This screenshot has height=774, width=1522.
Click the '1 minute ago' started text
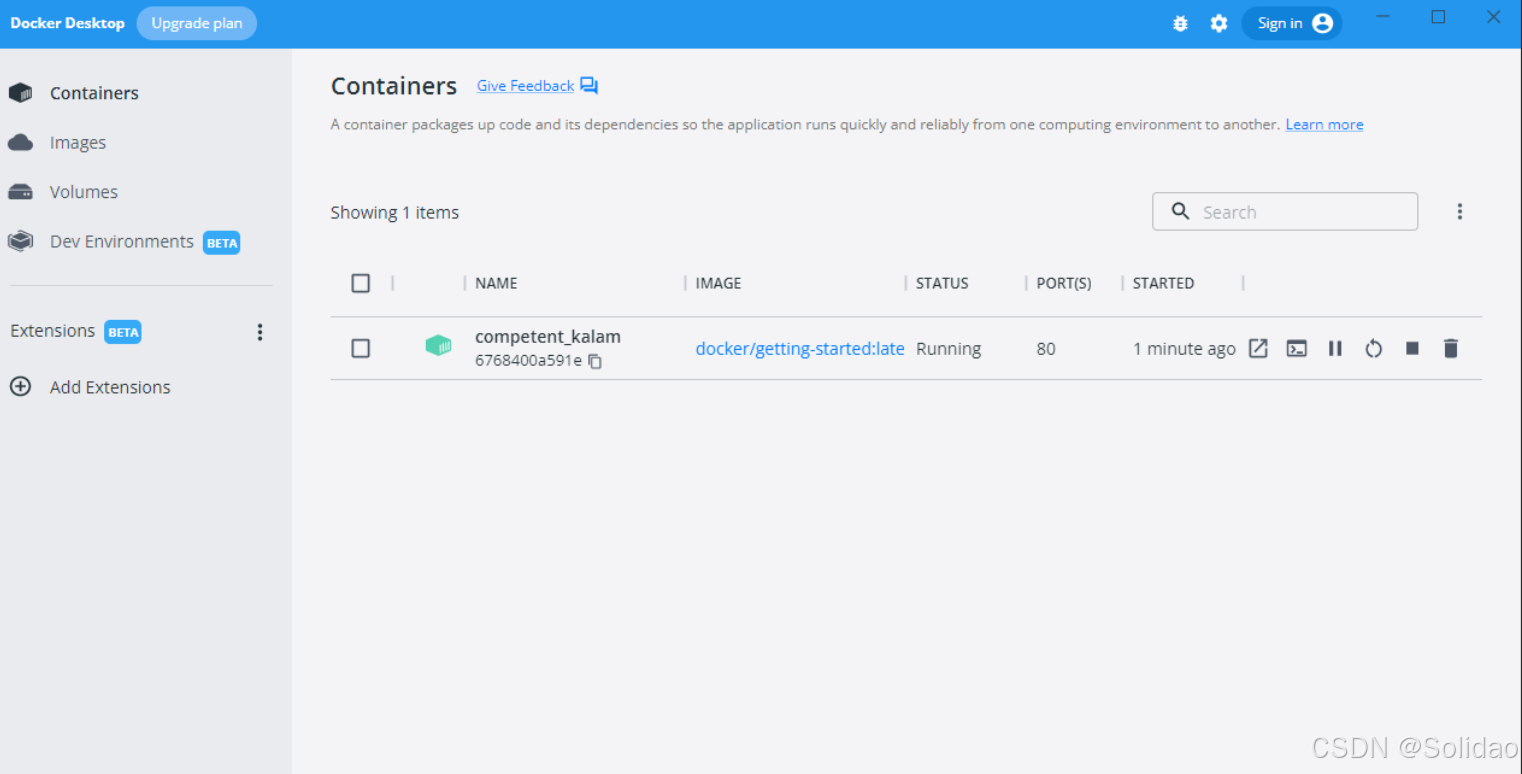(1184, 349)
